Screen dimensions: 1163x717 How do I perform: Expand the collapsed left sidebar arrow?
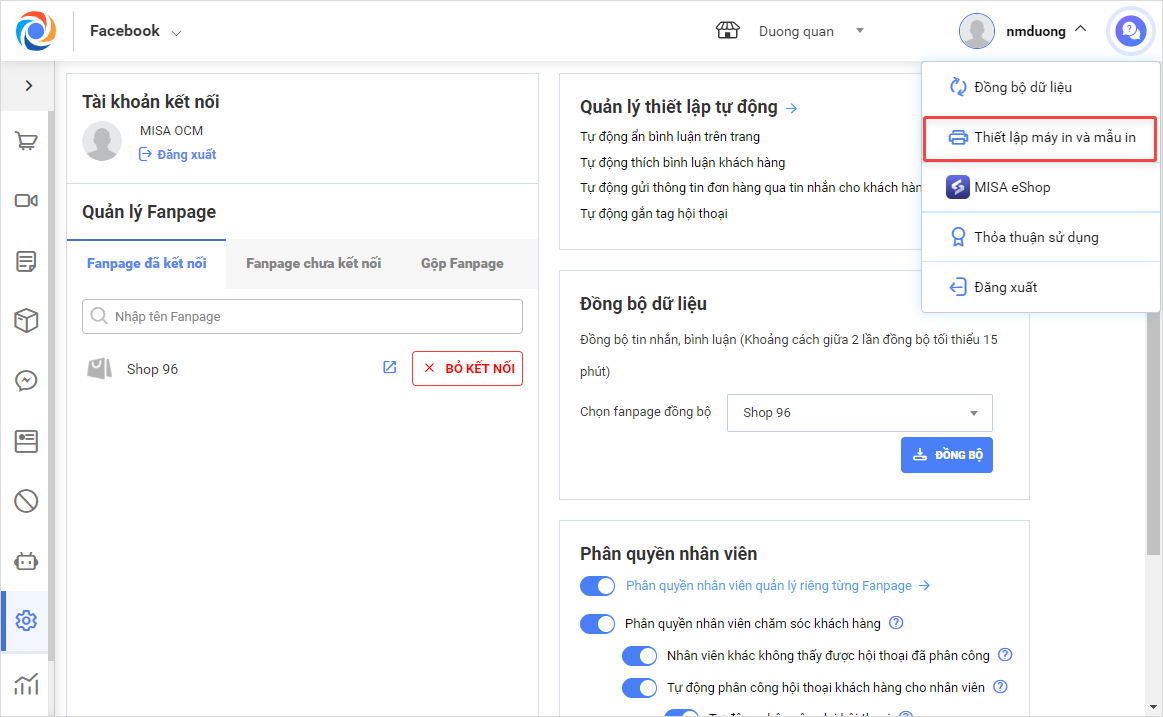click(28, 86)
